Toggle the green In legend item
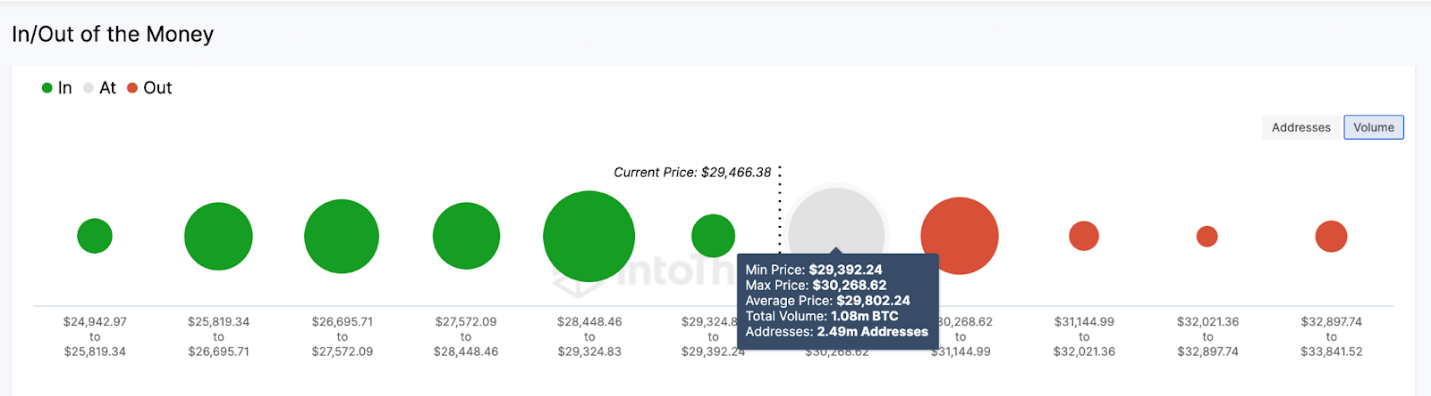Screen dimensions: 1431x396 coord(56,88)
